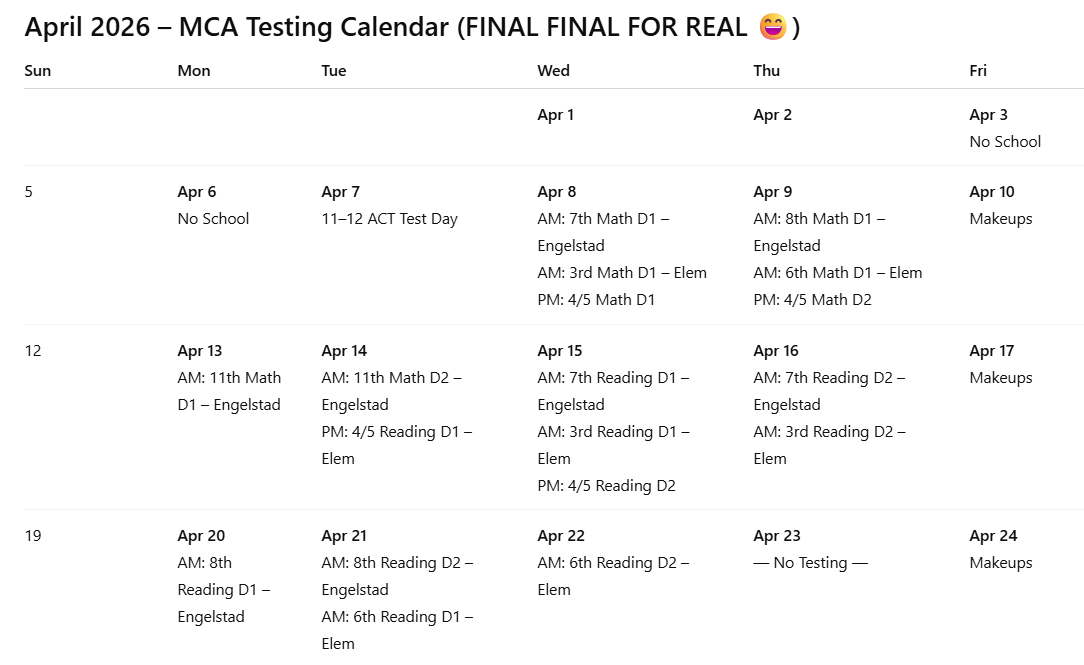1084x665 pixels.
Task: Select the Sun column header
Action: click(37, 70)
